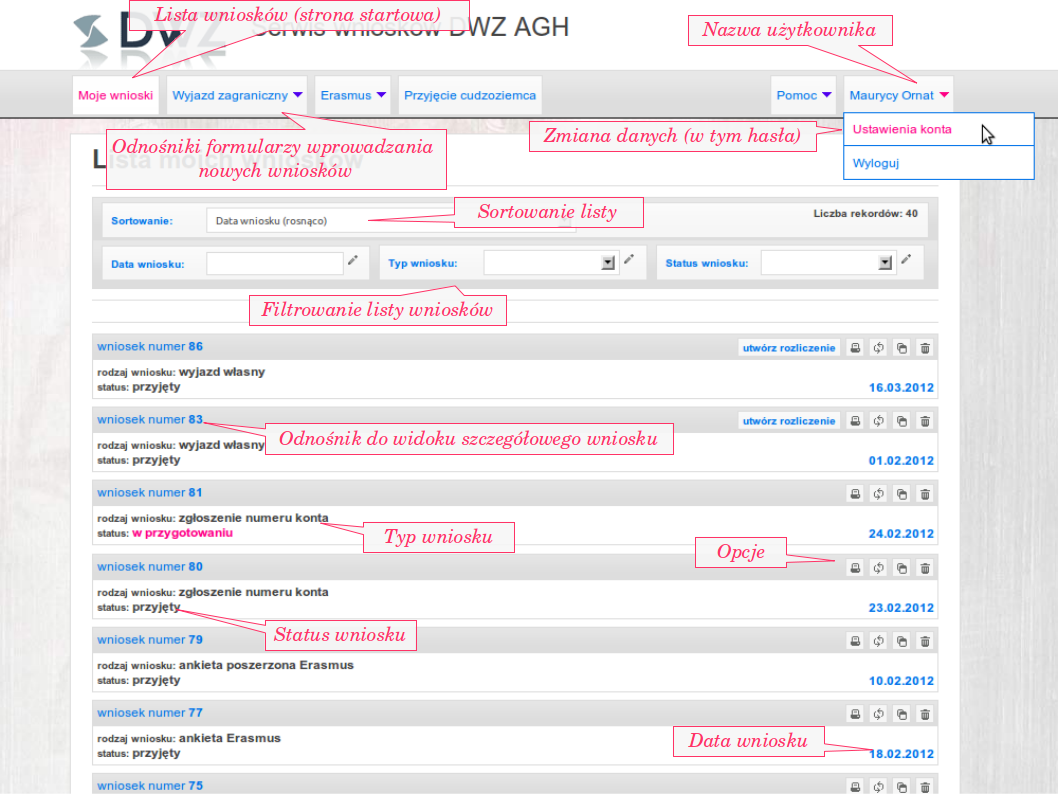Click status text 'w przygotowaniu'
Image resolution: width=1058 pixels, height=794 pixels.
pos(182,533)
